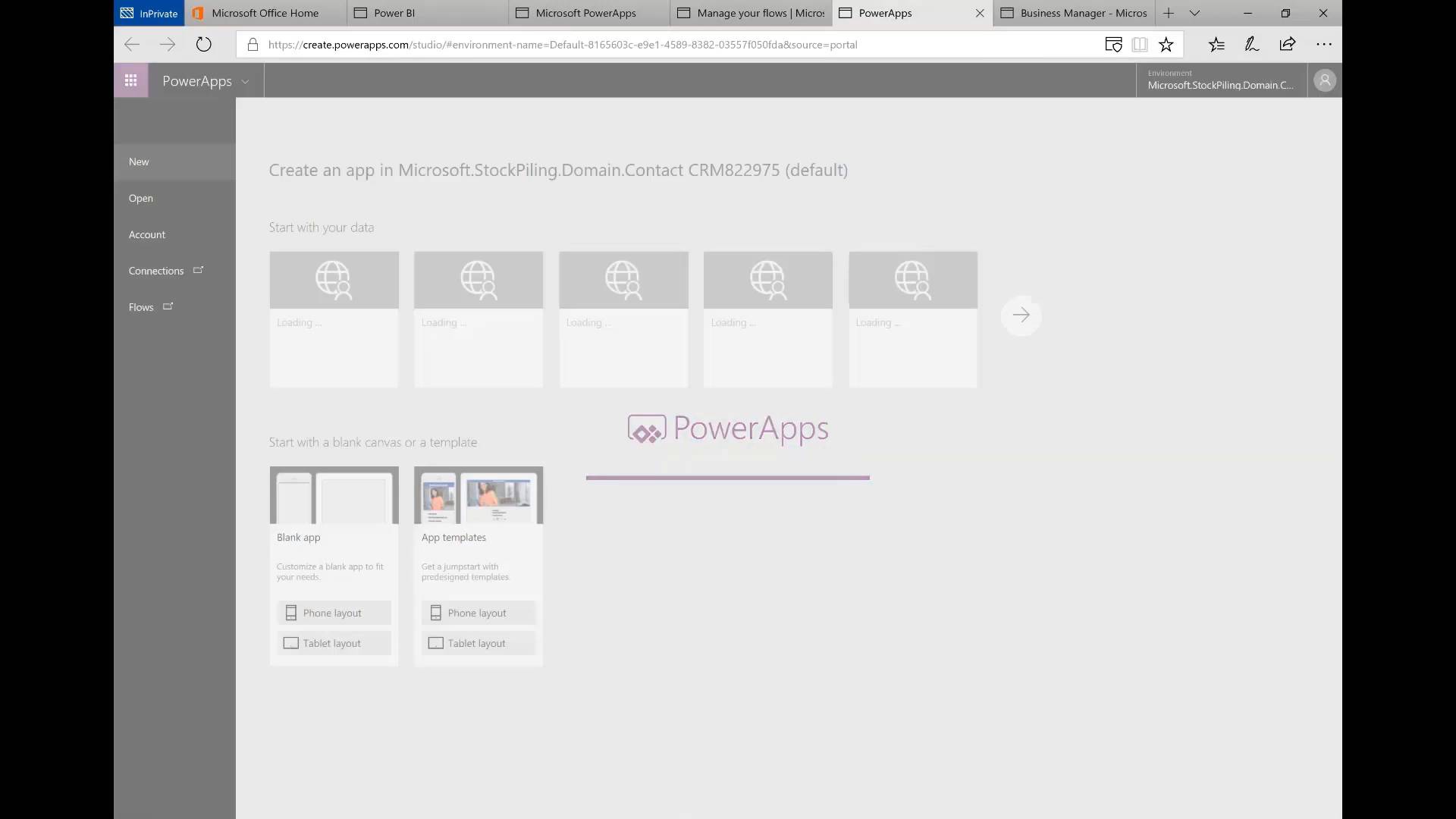Expand the PowerApps environment dropdown
Viewport: 1456px width, 819px height.
click(x=245, y=80)
